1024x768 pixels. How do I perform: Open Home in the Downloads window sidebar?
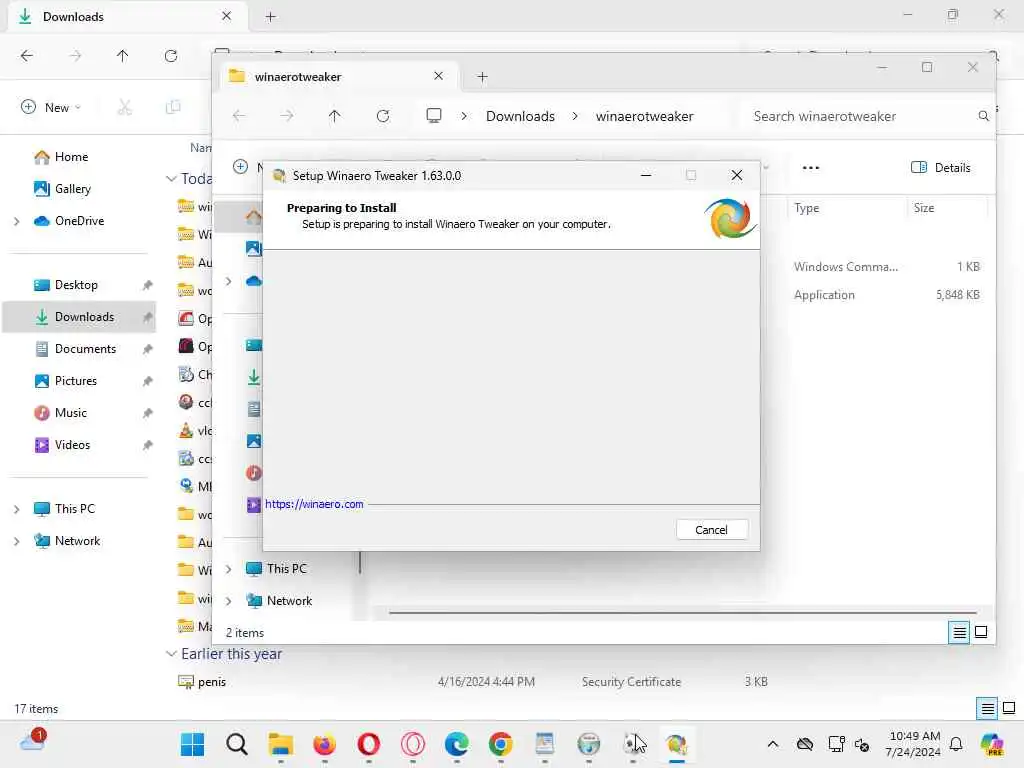pyautogui.click(x=71, y=157)
